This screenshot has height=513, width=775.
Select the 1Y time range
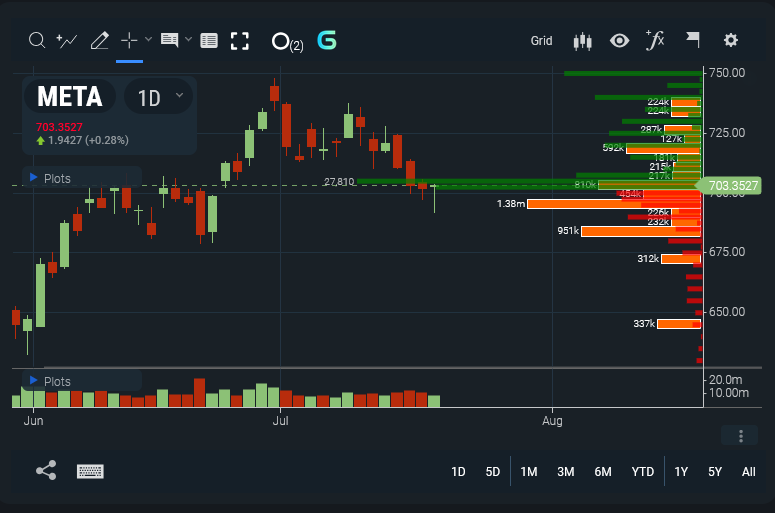pyautogui.click(x=681, y=472)
